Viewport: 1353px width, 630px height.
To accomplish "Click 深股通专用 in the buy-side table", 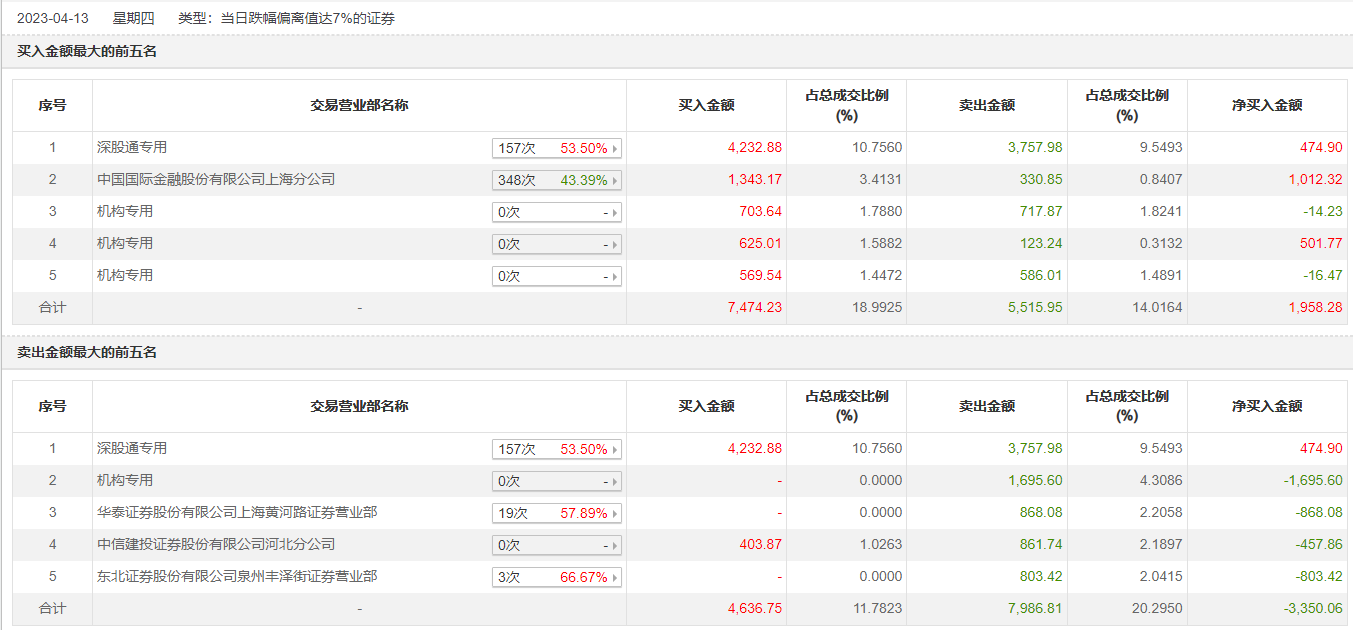I will point(132,148).
